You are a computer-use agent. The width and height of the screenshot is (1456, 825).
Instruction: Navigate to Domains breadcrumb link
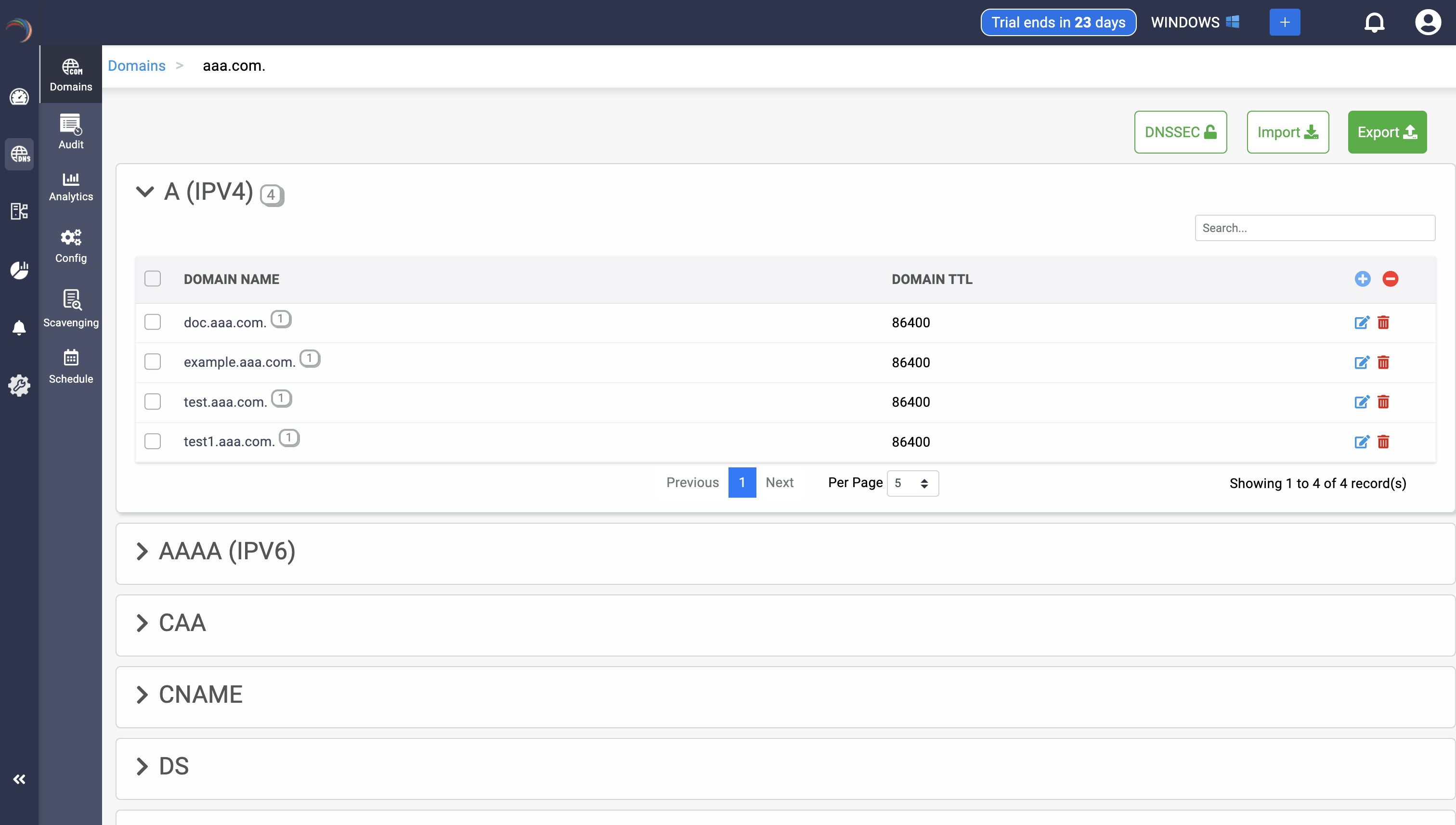coord(137,66)
